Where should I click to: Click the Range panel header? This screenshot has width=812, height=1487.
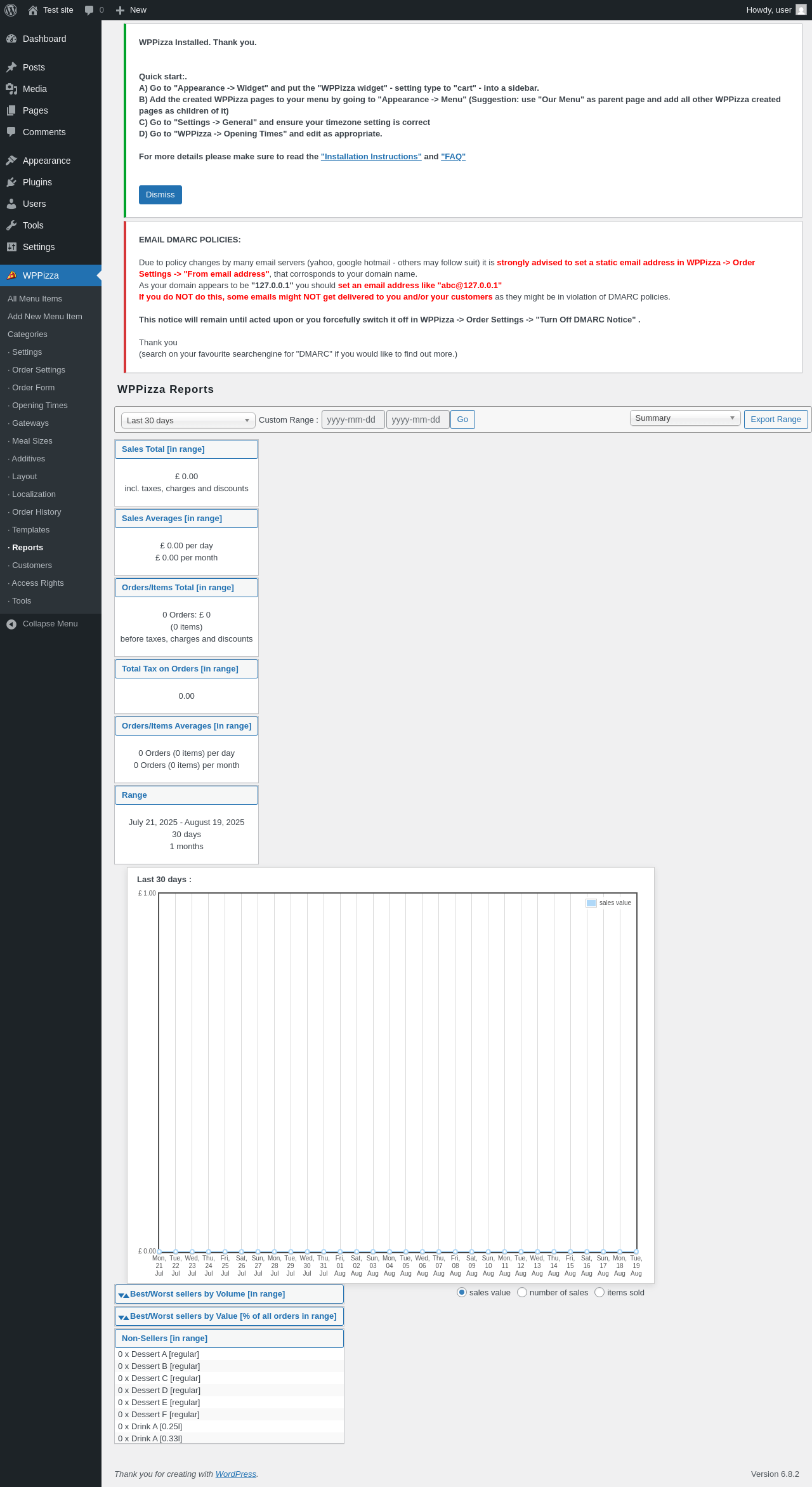click(x=187, y=795)
